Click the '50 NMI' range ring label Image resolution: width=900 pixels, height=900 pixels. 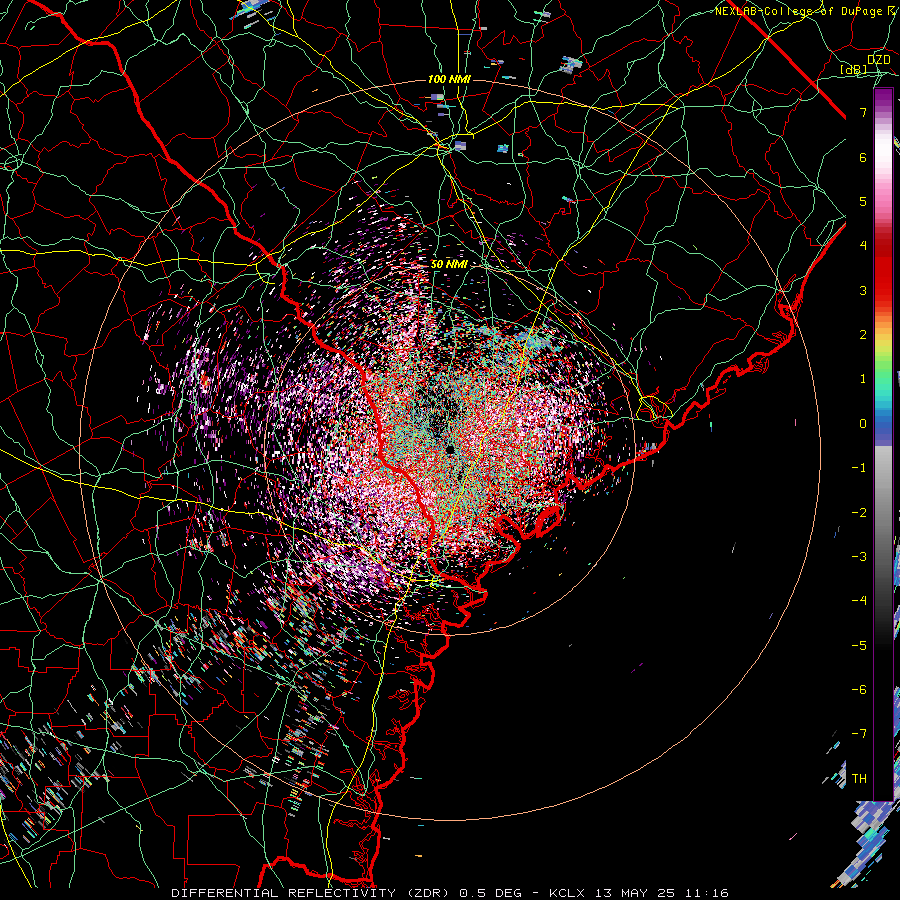tap(449, 264)
